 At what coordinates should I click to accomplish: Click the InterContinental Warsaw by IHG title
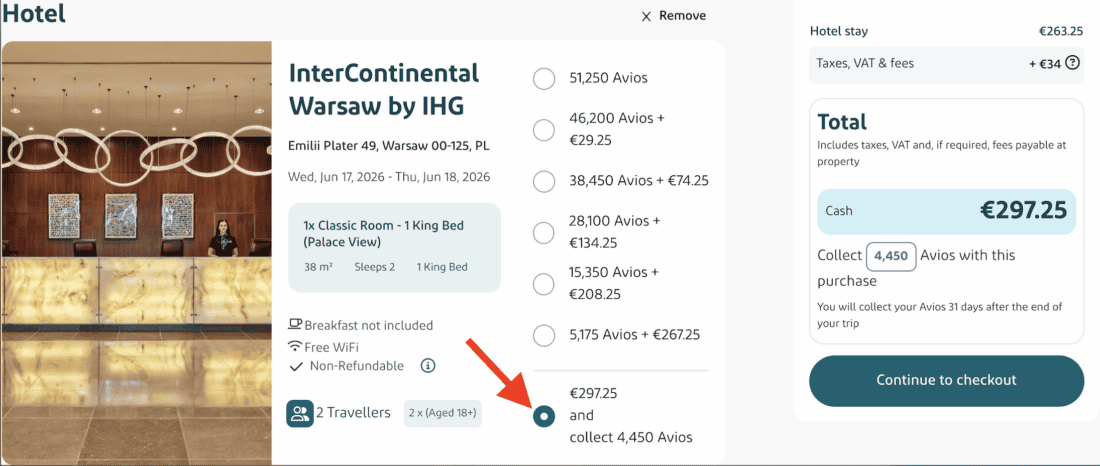click(384, 89)
